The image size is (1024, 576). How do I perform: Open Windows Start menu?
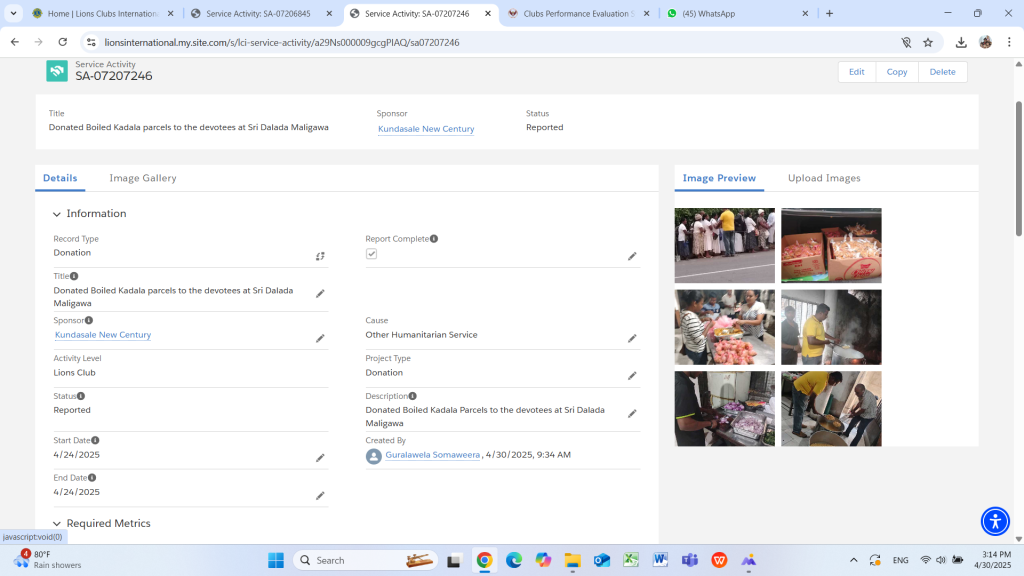pos(276,560)
